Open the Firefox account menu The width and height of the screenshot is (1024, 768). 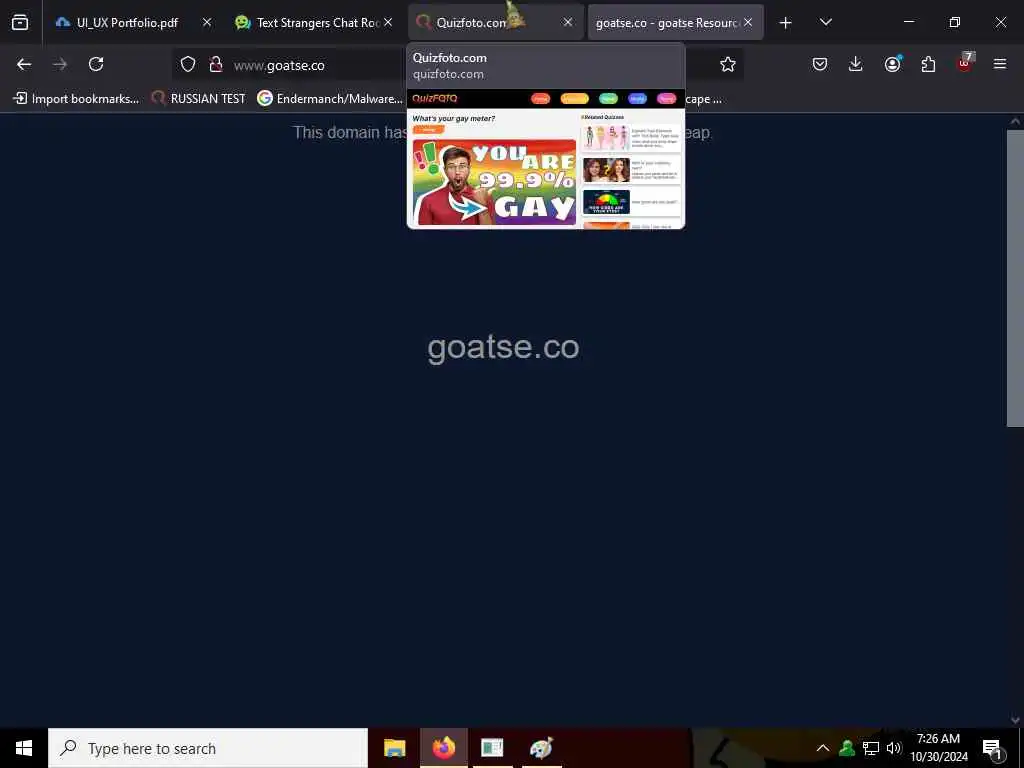click(892, 64)
